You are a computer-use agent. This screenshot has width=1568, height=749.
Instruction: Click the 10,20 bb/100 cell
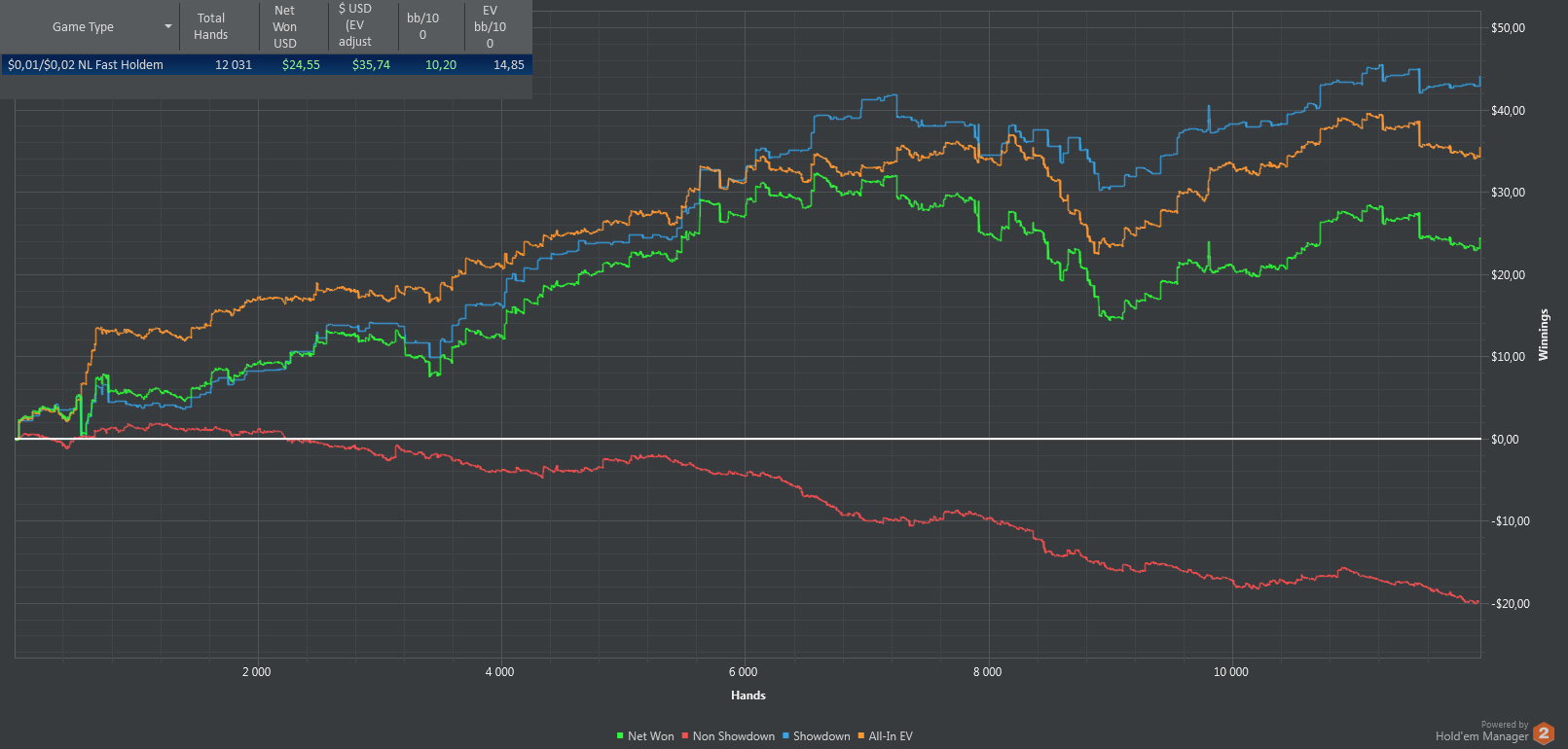tap(441, 65)
